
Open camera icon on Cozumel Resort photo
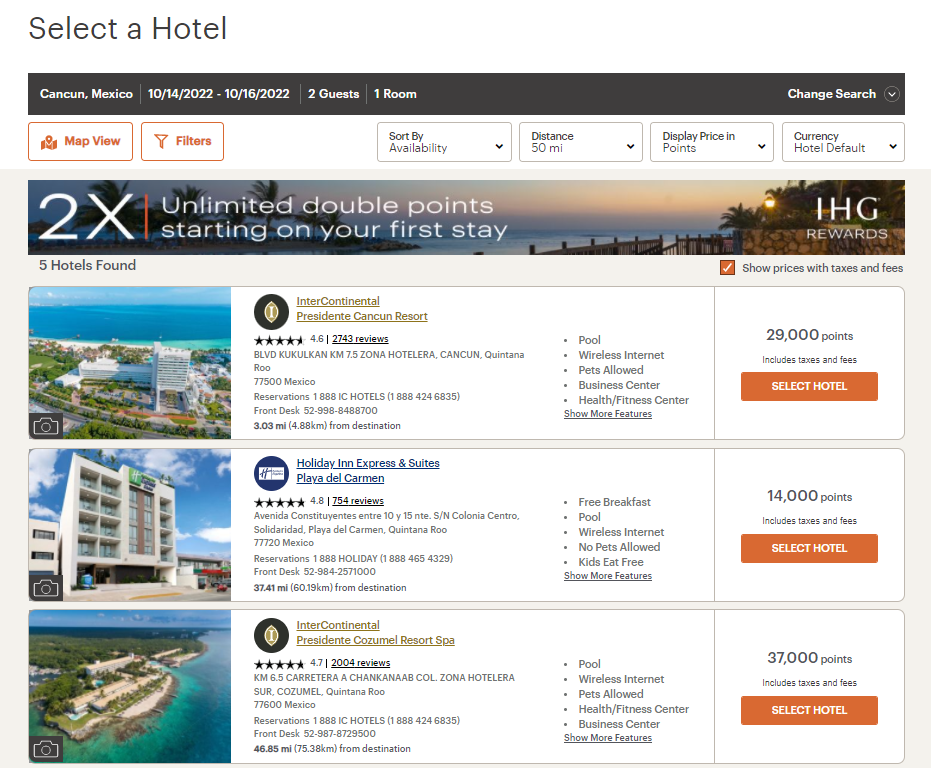coord(46,749)
